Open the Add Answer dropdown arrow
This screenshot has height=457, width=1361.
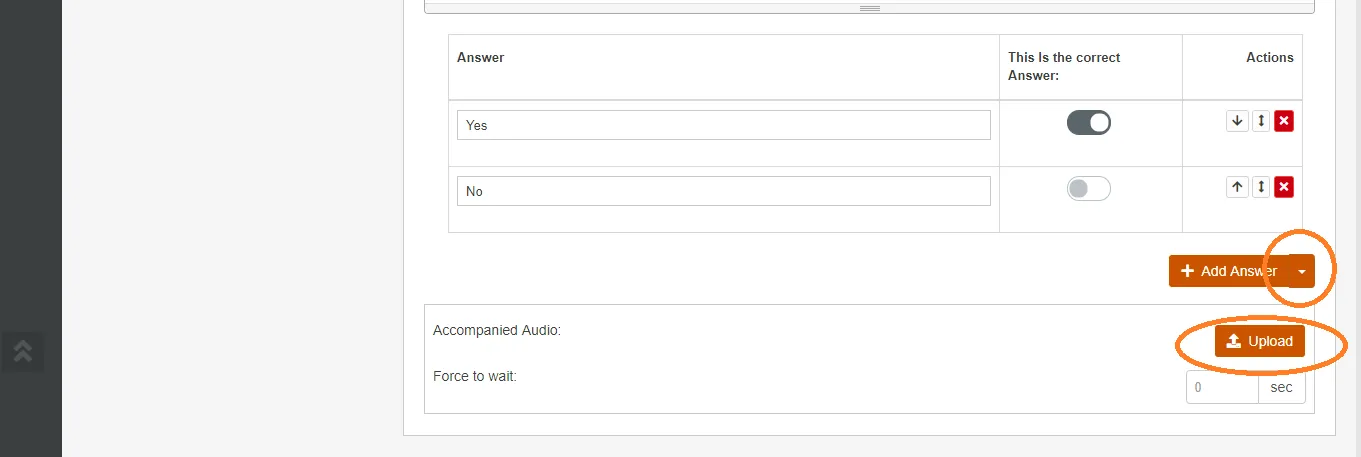point(1301,271)
